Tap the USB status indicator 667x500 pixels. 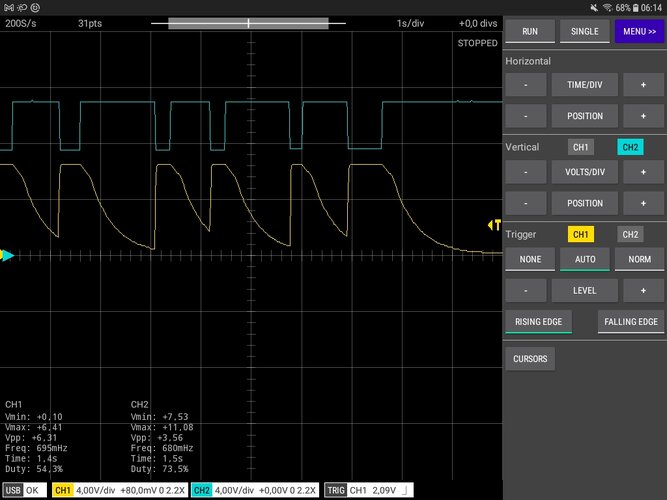point(24,490)
